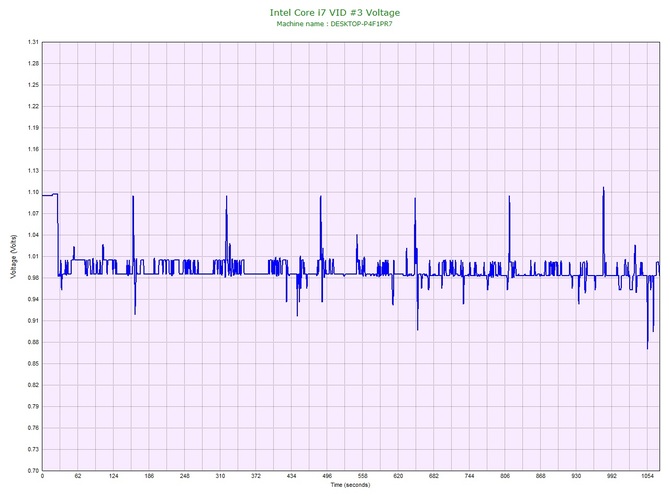670x502 pixels.
Task: Click the 0.85 voltage axis value
Action: [33, 364]
